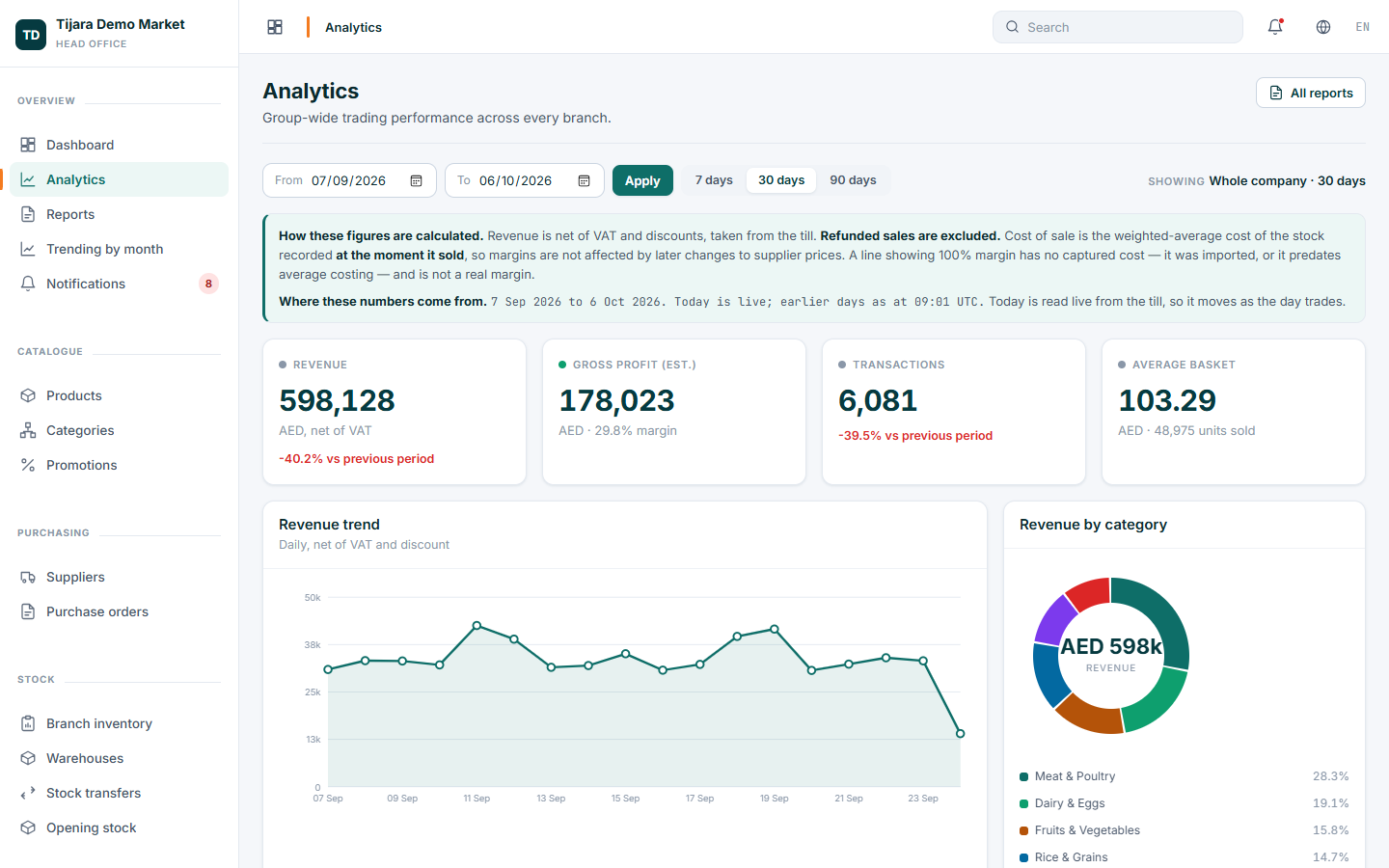The height and width of the screenshot is (868, 1389).
Task: Select the 90 days range tab
Action: 853,180
